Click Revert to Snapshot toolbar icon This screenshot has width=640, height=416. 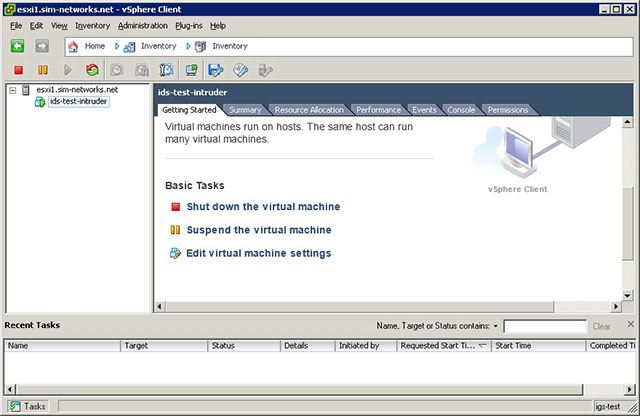pos(142,70)
